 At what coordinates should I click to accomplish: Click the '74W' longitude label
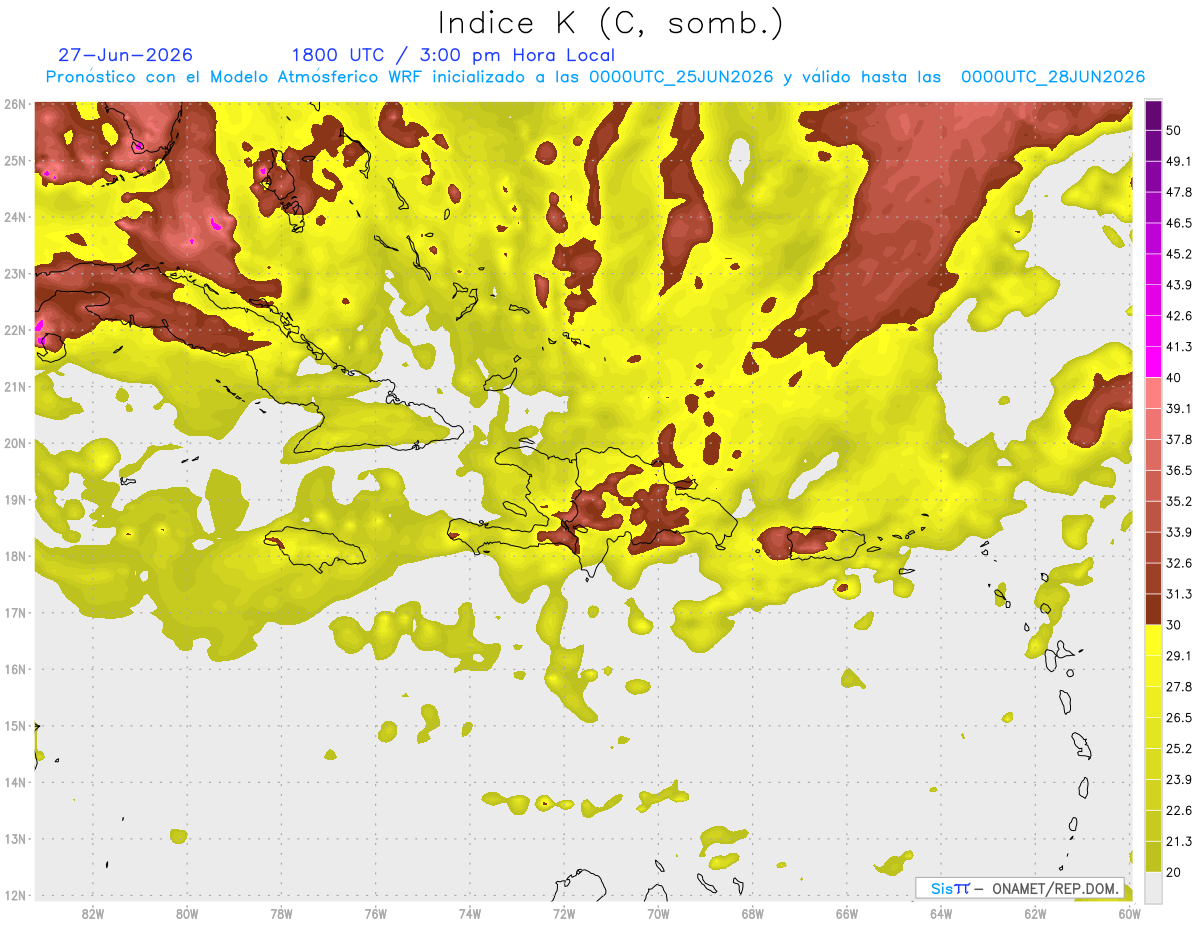[x=470, y=914]
